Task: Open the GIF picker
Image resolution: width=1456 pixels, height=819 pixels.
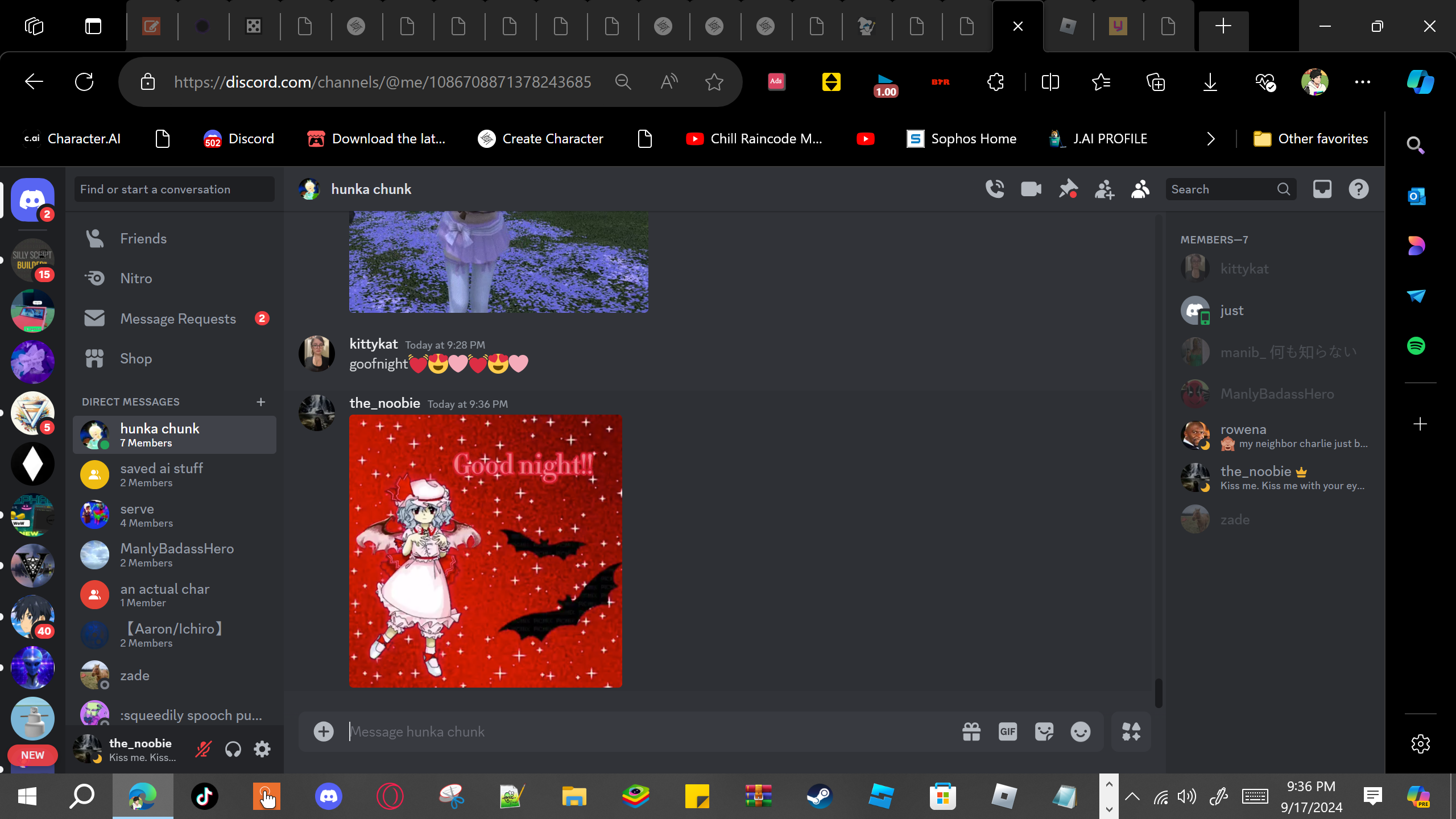Action: point(1007,732)
